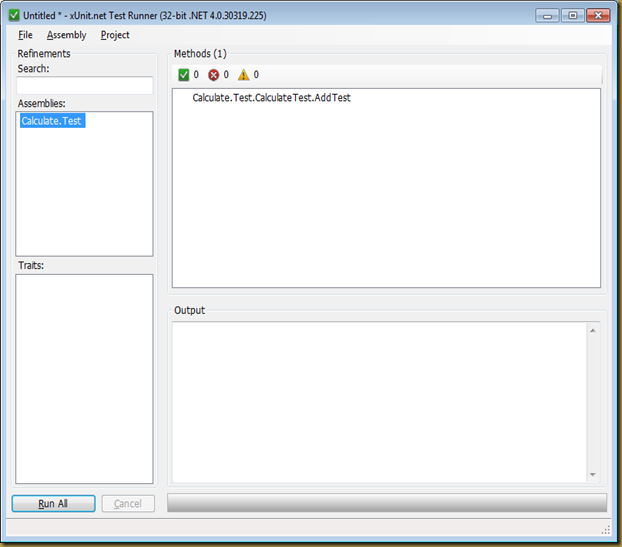Close the xUnit.net Test Runner window

[x=598, y=15]
